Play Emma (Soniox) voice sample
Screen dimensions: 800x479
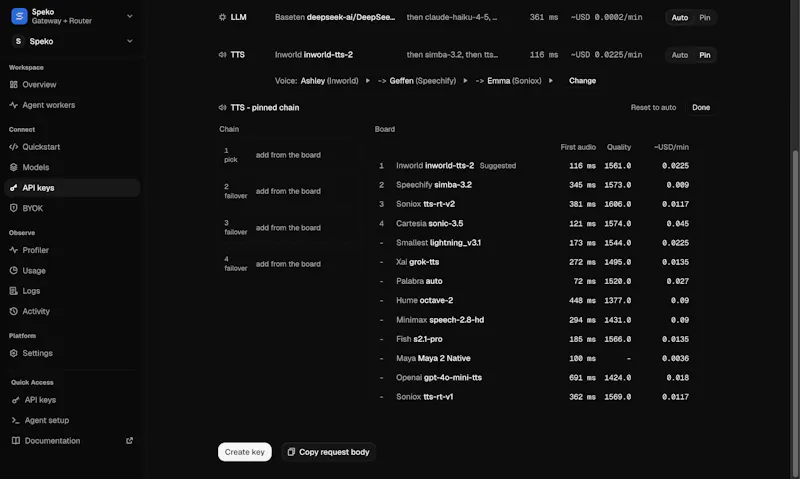551,81
